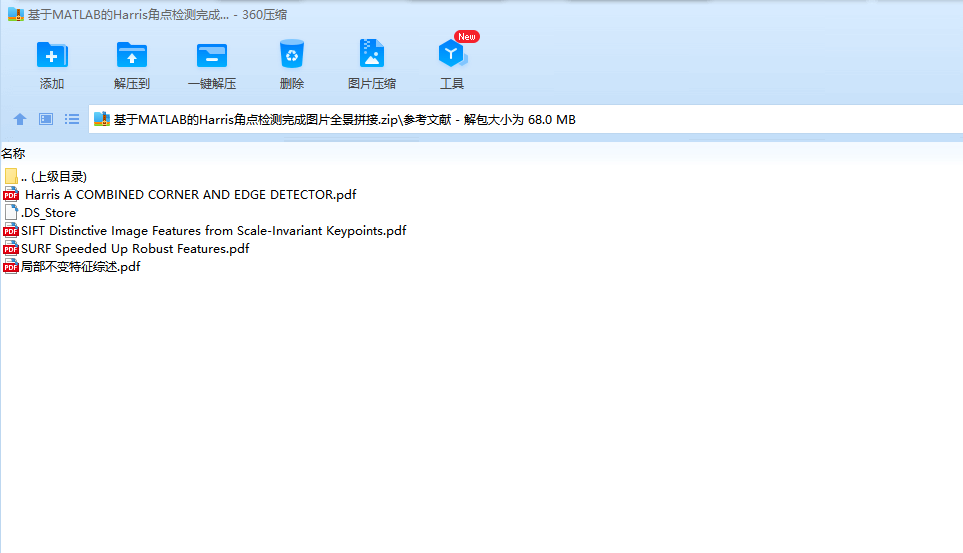Viewport: 963px width, 553px height.
Task: Open 图片压缩 image compression tool
Action: pos(372,54)
